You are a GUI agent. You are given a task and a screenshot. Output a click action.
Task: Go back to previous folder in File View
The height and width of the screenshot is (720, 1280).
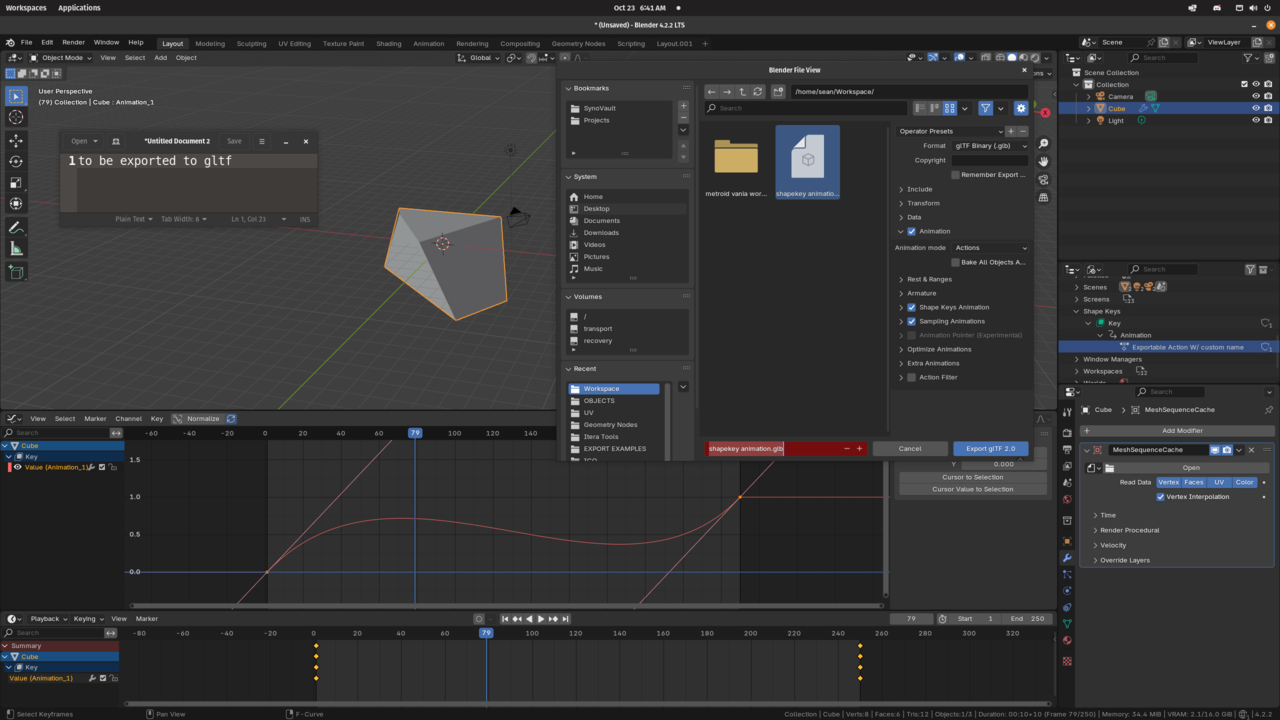[x=712, y=91]
